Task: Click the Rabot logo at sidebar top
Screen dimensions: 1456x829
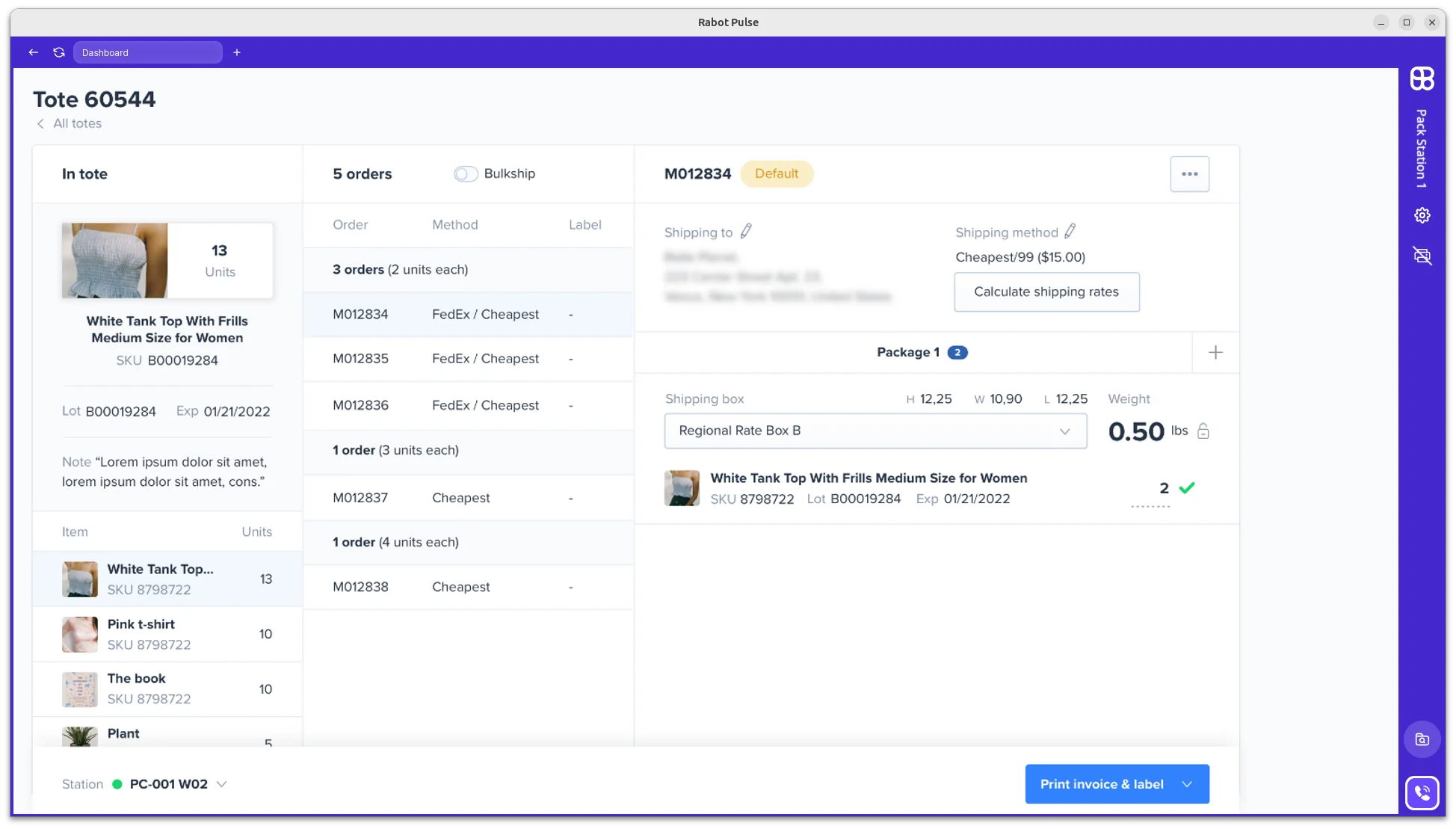Action: point(1422,78)
